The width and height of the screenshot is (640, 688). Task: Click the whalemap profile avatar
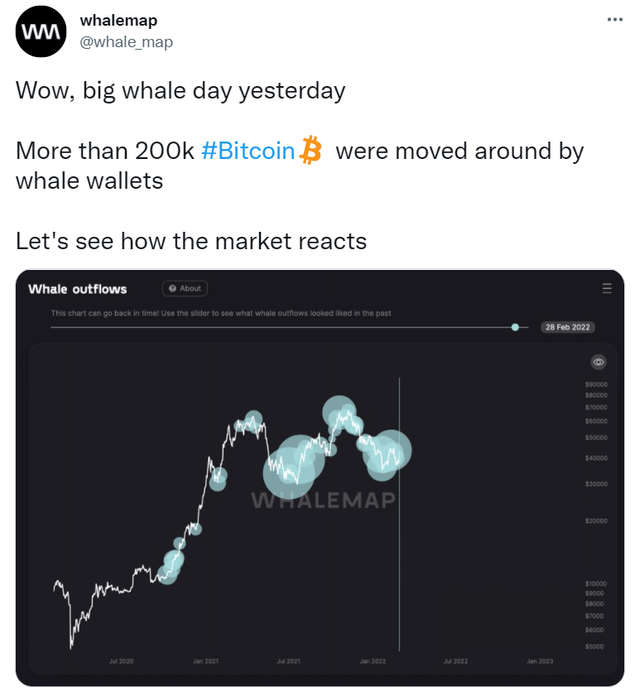point(41,33)
